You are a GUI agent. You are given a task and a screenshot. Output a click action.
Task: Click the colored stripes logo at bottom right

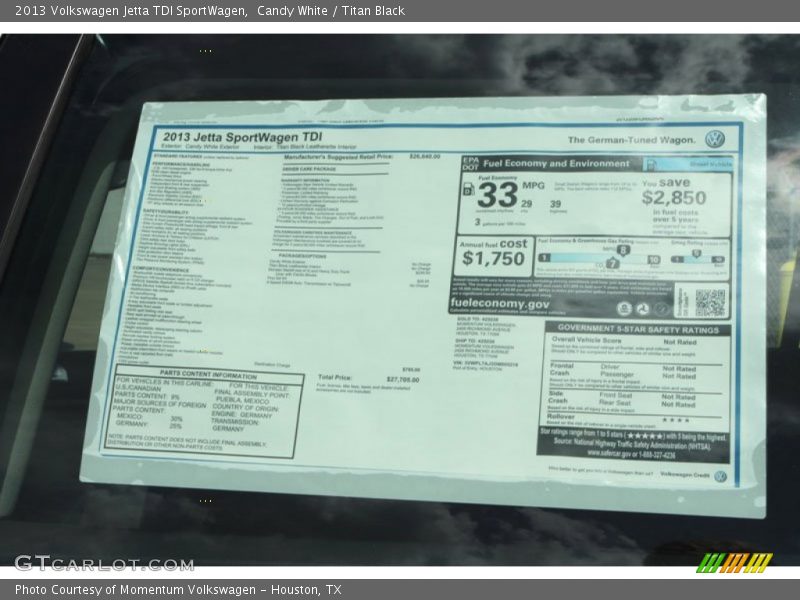(734, 562)
